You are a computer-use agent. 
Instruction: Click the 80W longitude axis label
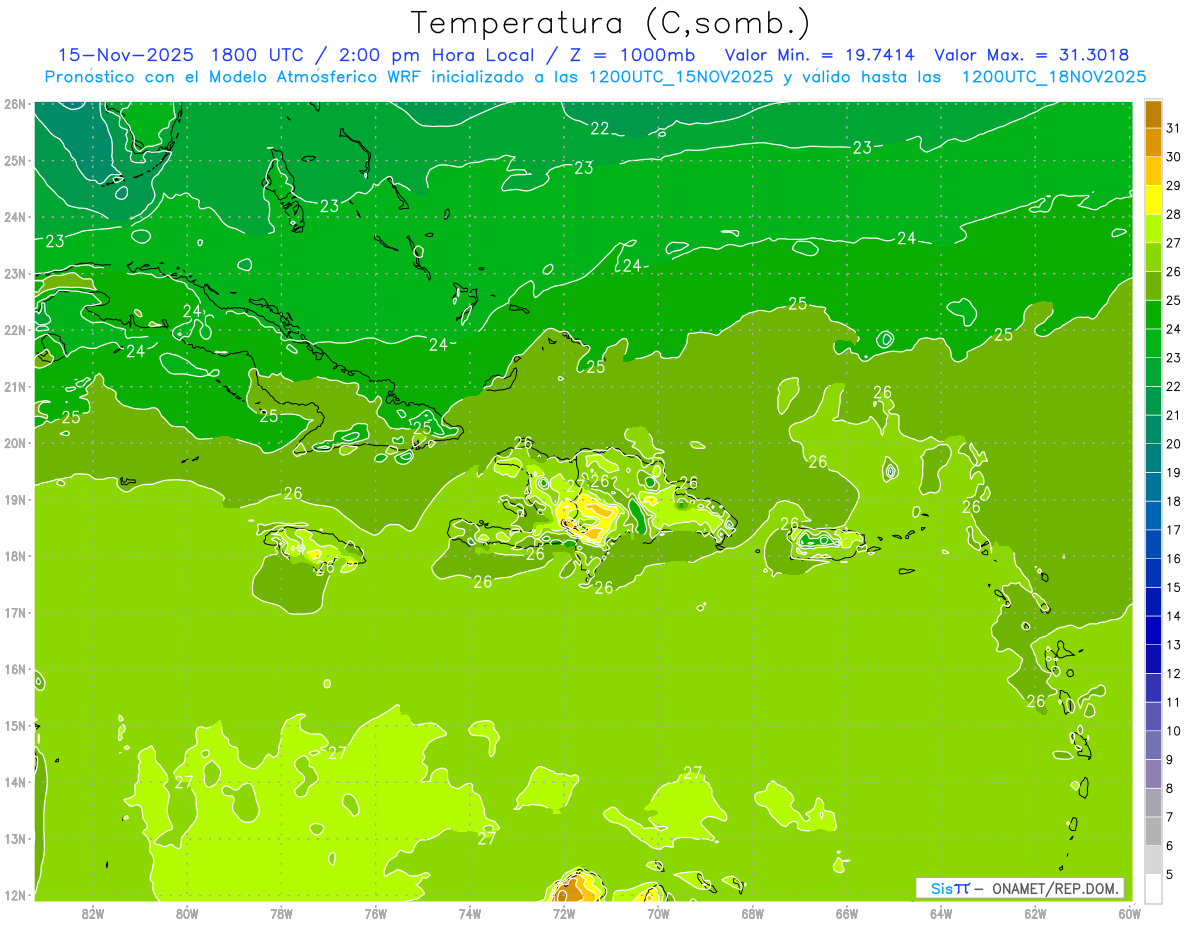186,912
